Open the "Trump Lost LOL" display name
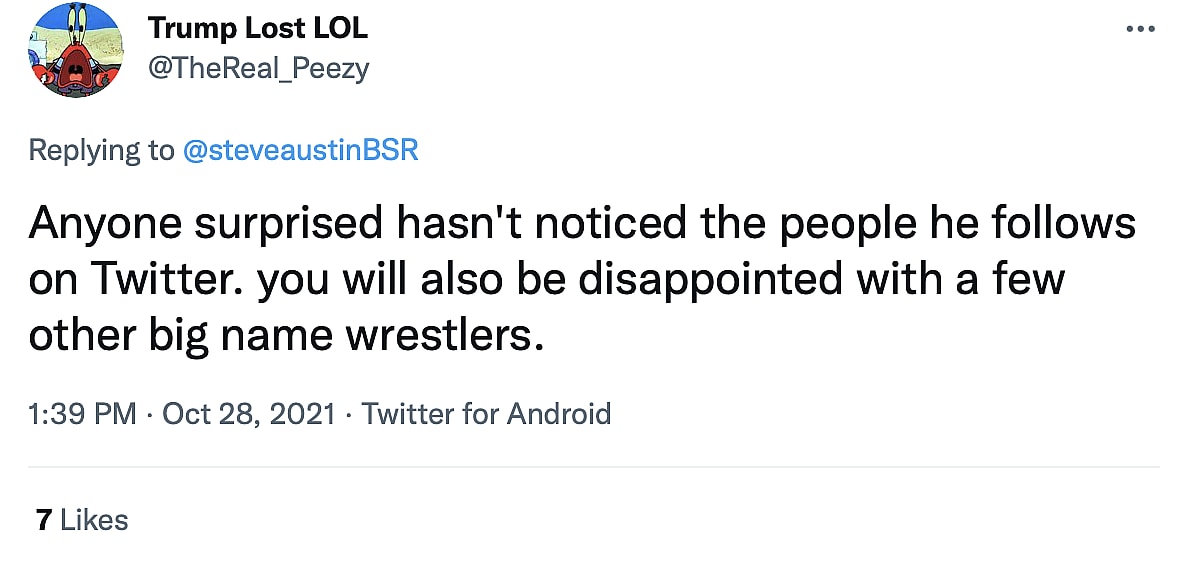The width and height of the screenshot is (1188, 566). (x=258, y=29)
